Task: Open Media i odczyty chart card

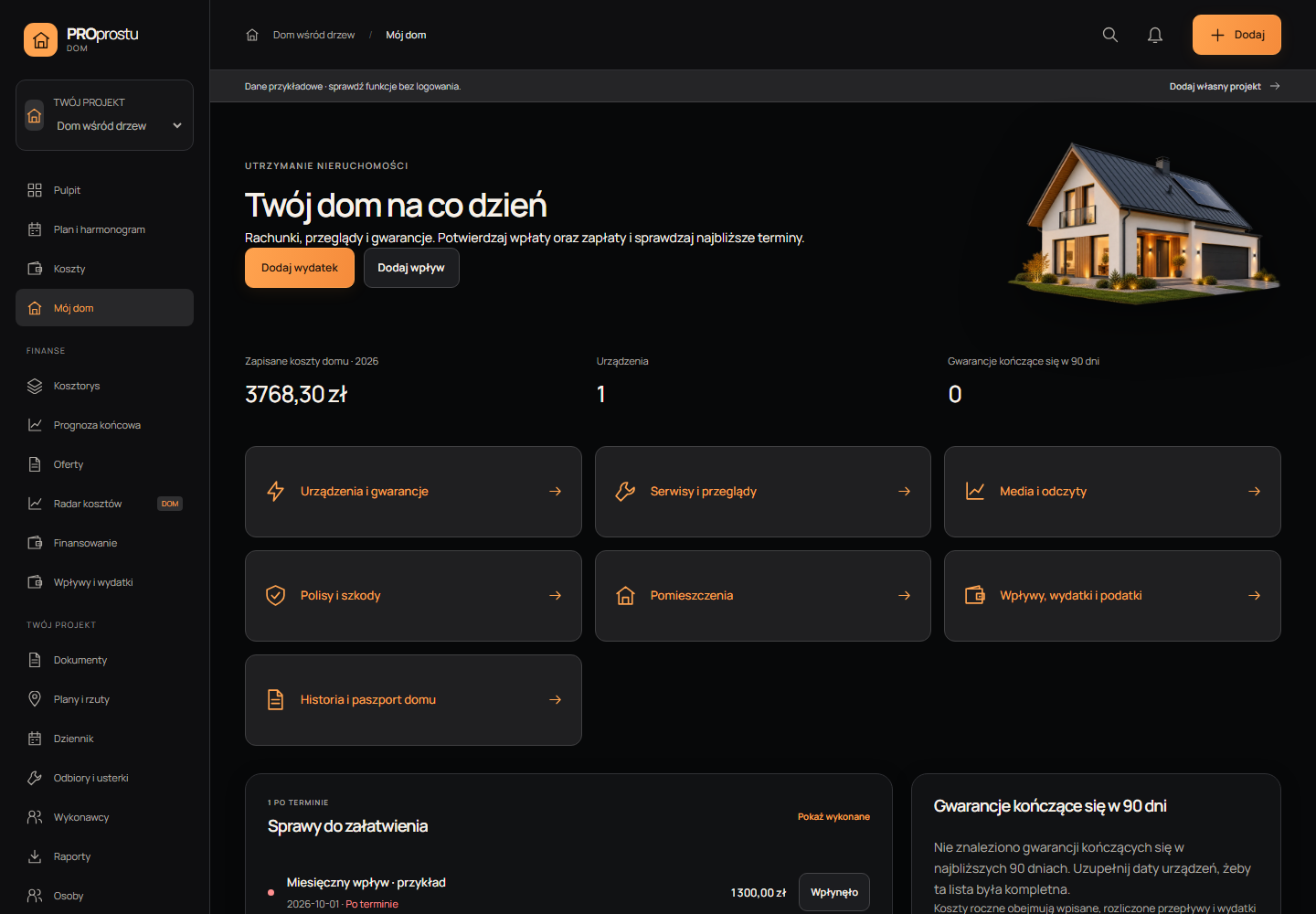Action: (1112, 492)
